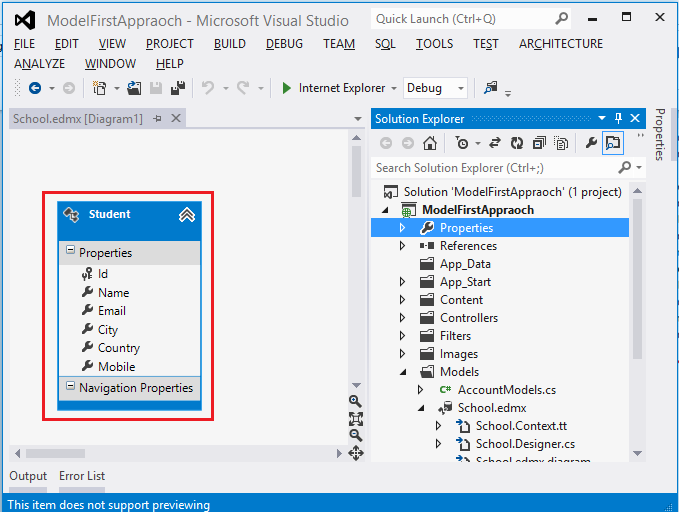Click the New Project toolbar icon
This screenshot has width=679, height=512.
click(100, 88)
